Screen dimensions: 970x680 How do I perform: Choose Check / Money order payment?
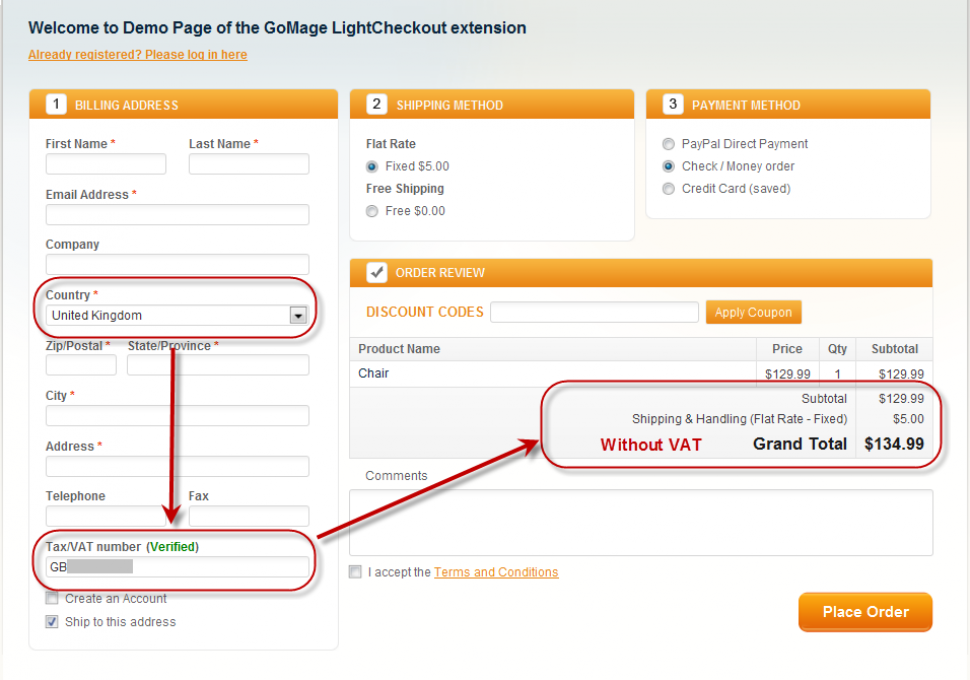(668, 167)
